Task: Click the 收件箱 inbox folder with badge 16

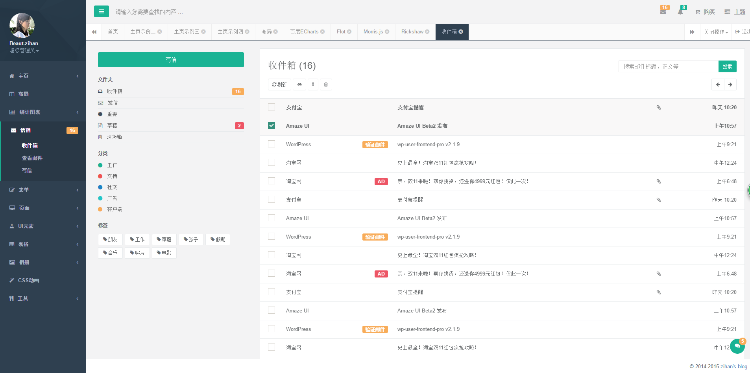Action: (171, 91)
